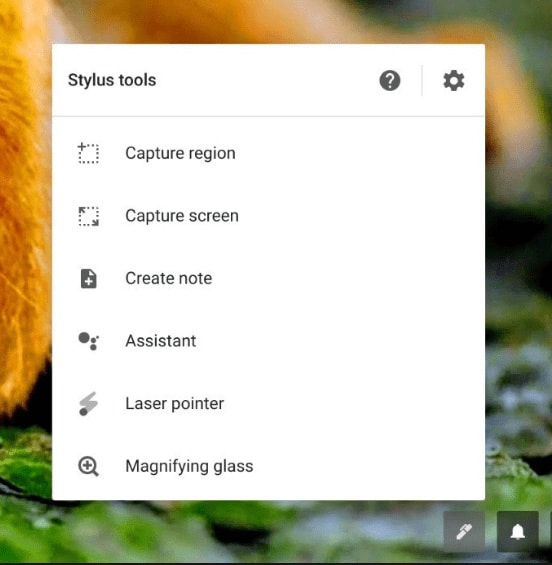Click the Laser pointer icon
Image resolution: width=552 pixels, height=565 pixels.
[x=88, y=404]
